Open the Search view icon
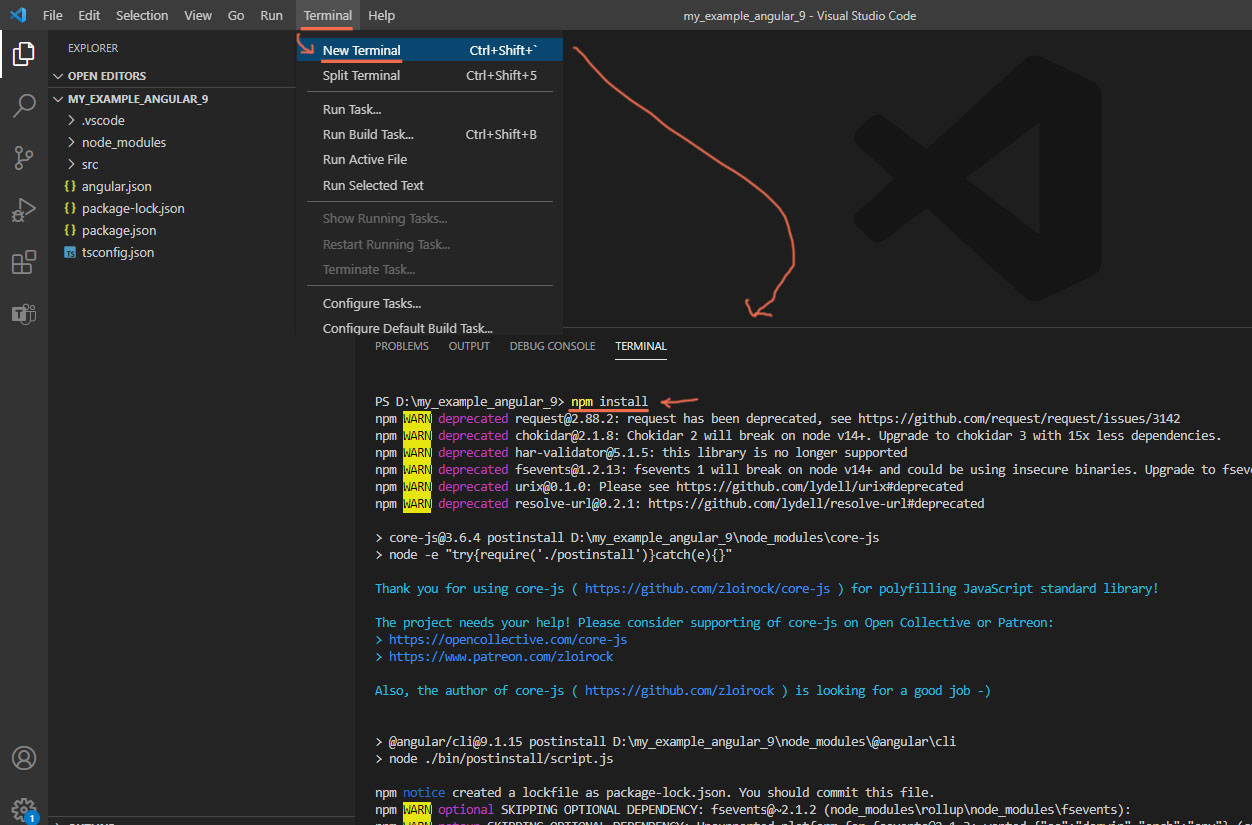Viewport: 1252px width, 825px height. [23, 106]
